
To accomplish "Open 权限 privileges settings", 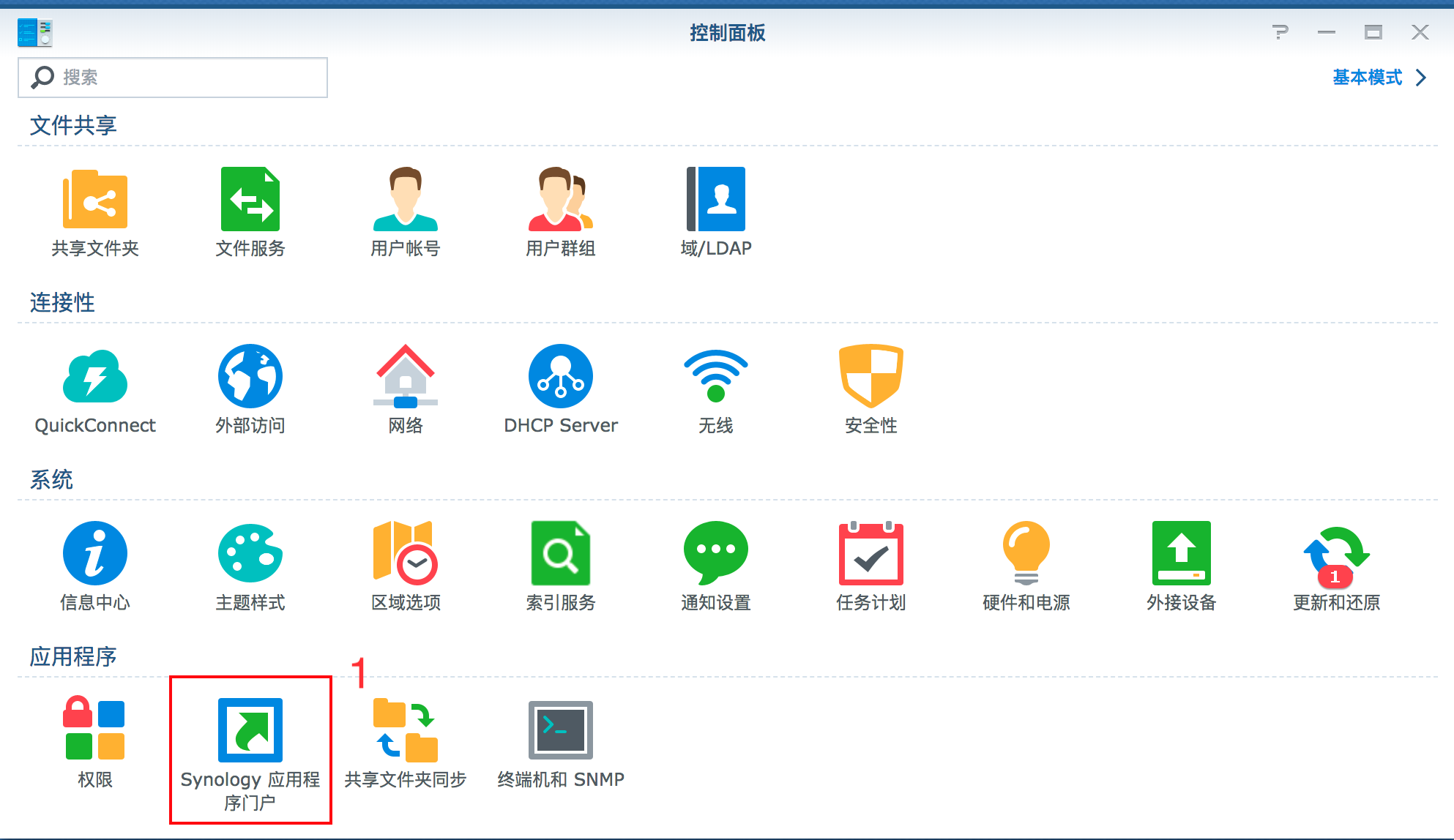I will pos(95,729).
